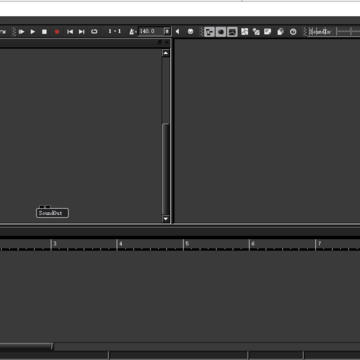Screen dimensions: 360x360
Task: Adjust the SoundIn level slider
Action: click(x=320, y=32)
